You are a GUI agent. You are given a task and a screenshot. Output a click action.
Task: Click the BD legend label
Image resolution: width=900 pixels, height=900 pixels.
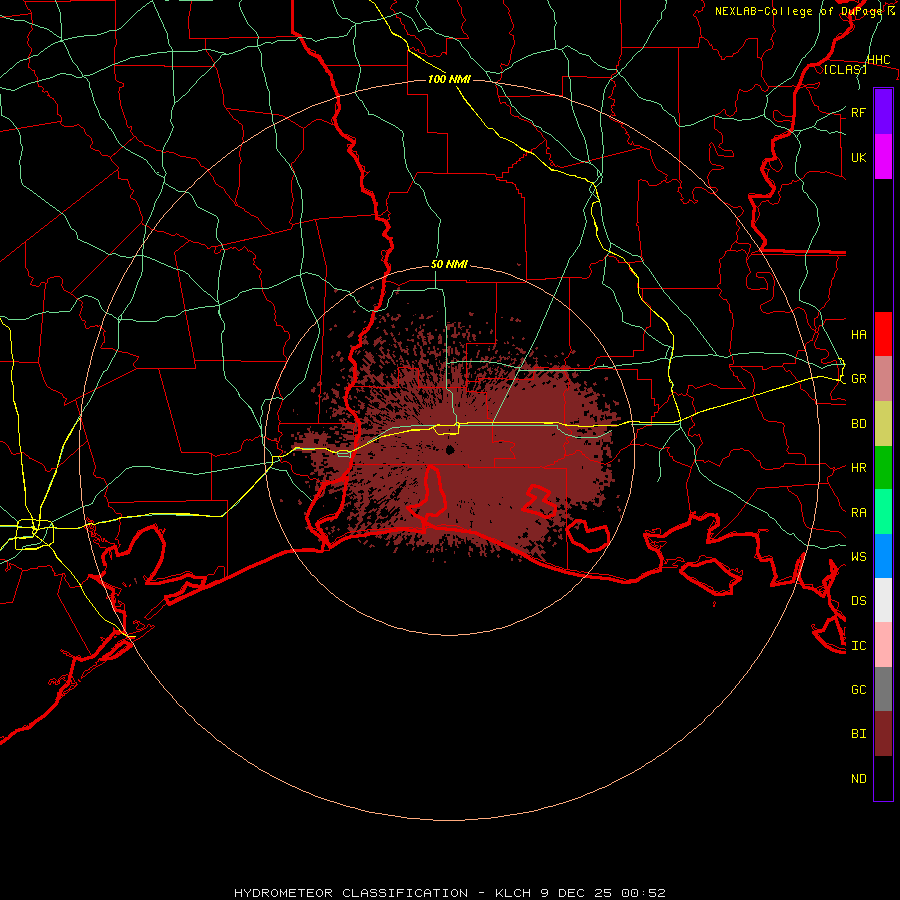pyautogui.click(x=858, y=424)
